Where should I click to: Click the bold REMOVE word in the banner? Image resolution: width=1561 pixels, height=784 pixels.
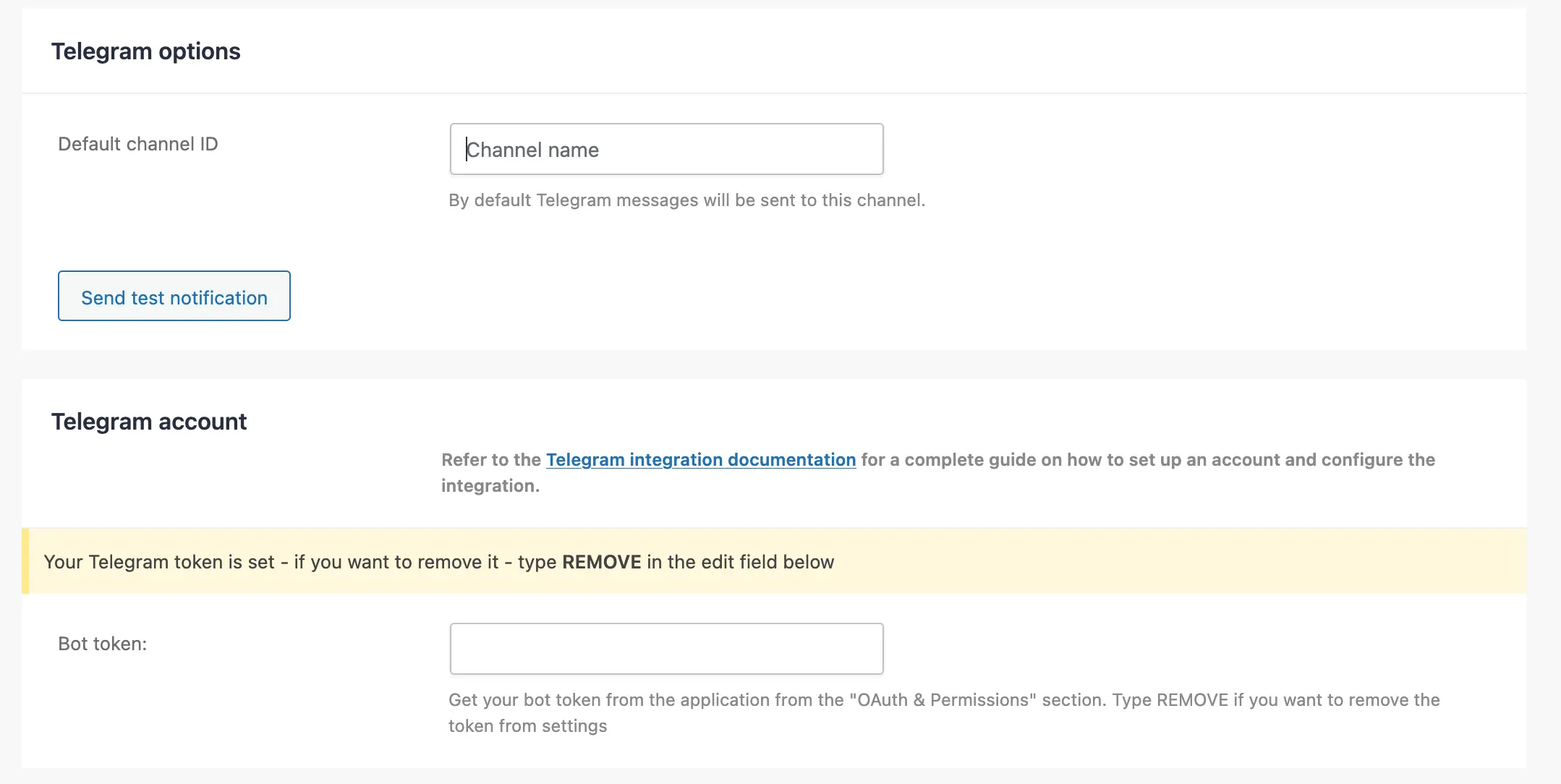603,561
